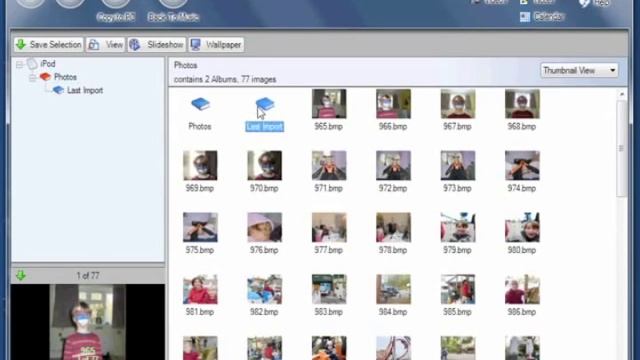The image size is (640, 360).
Task: Select thumbnail 965.bmp
Action: pos(329,104)
